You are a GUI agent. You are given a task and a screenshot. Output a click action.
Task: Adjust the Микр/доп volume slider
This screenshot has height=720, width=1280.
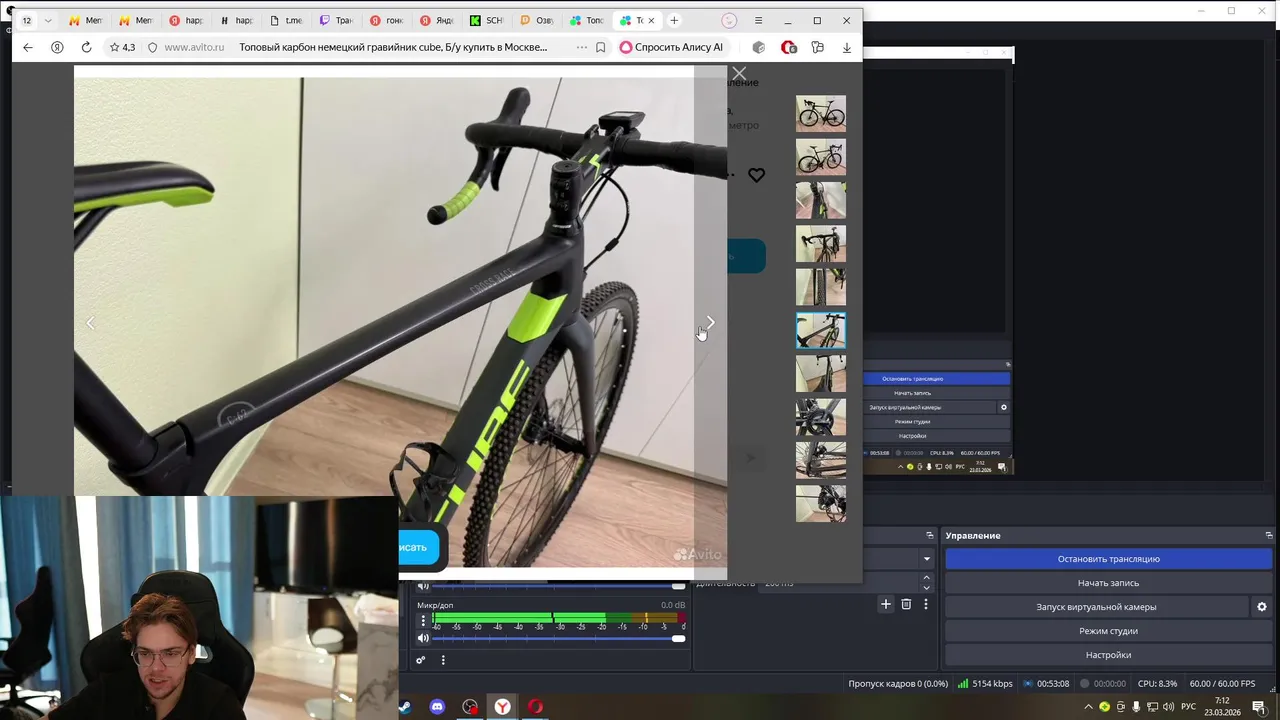(560, 638)
